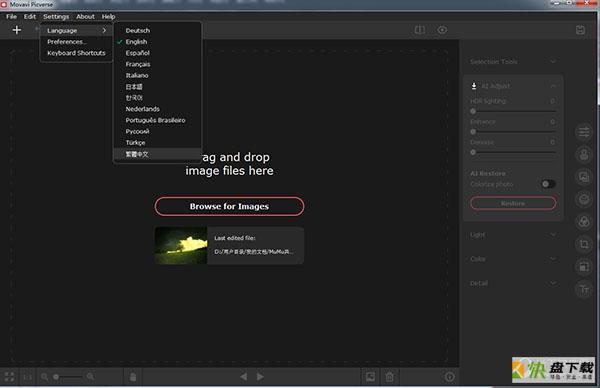Click the image gallery icon in bottom bar
The image size is (600, 388).
click(x=370, y=377)
